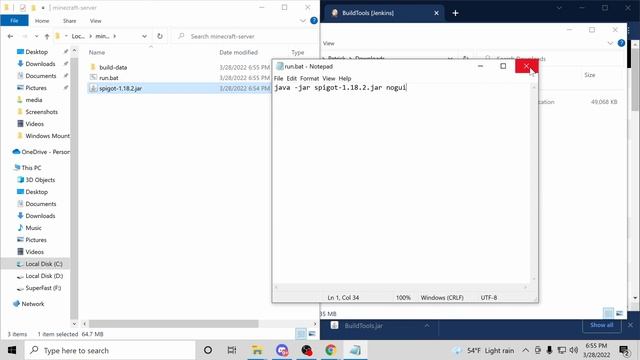Viewport: 640px width, 360px height.
Task: Open Chrome from the taskbar
Action: (x=331, y=350)
